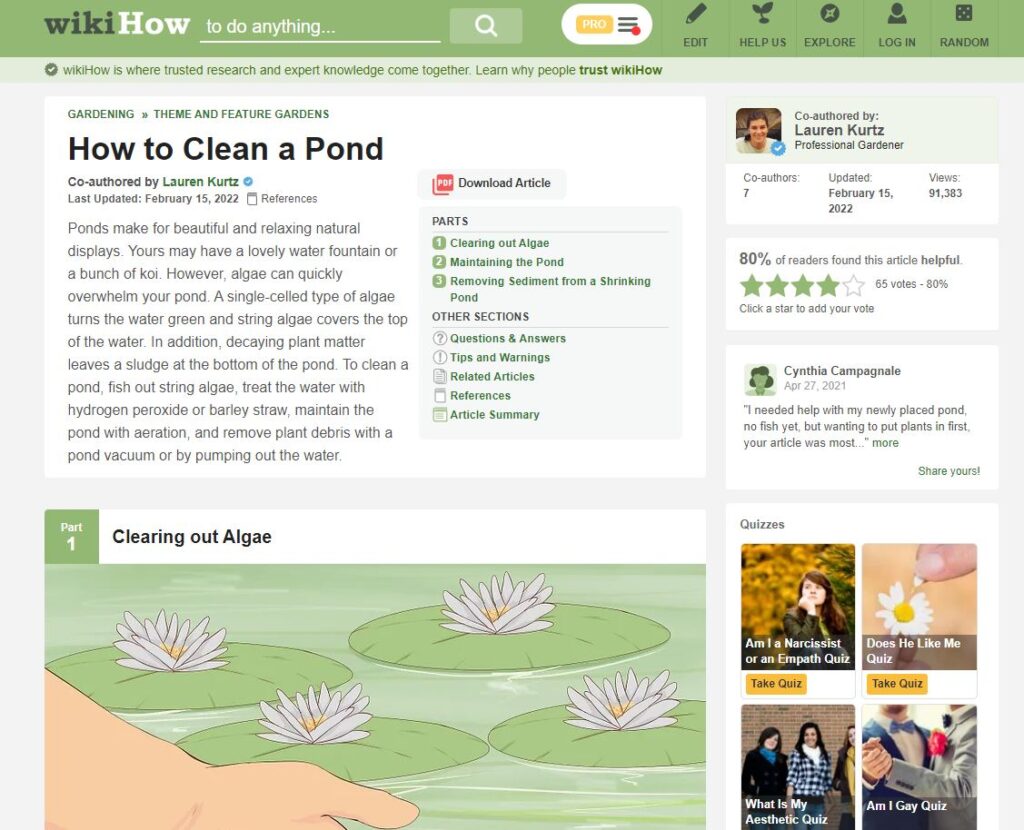Click the PDF Download Article icon
Screen dimensions: 1024x830
(443, 184)
